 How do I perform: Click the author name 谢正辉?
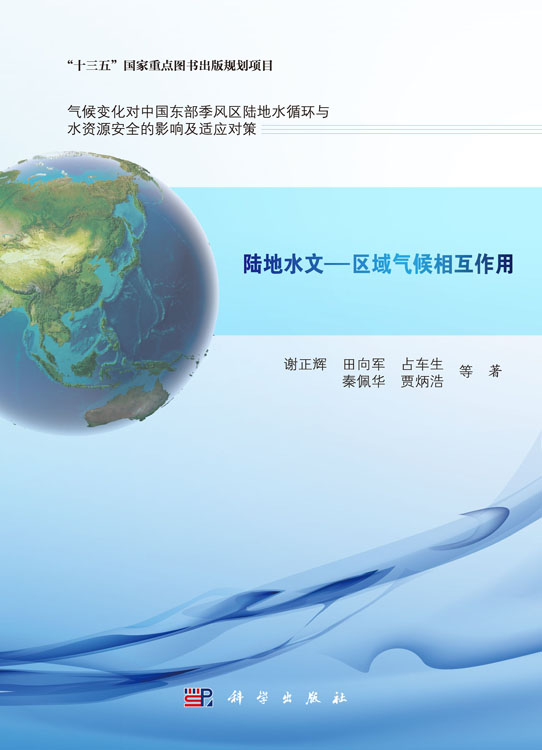point(305,364)
